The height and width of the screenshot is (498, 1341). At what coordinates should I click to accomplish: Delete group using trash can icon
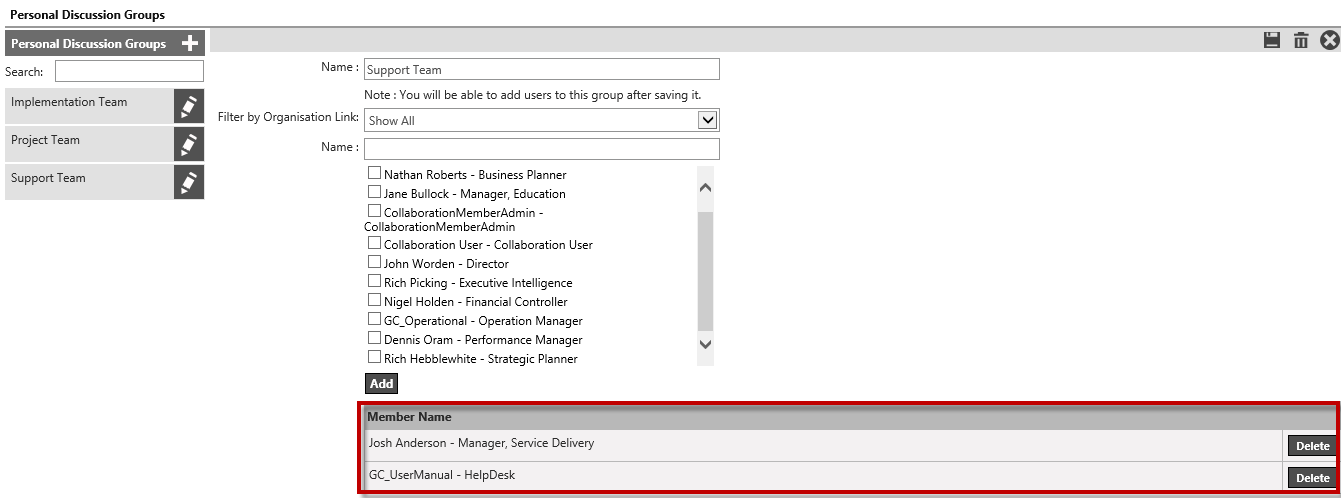pos(1301,40)
